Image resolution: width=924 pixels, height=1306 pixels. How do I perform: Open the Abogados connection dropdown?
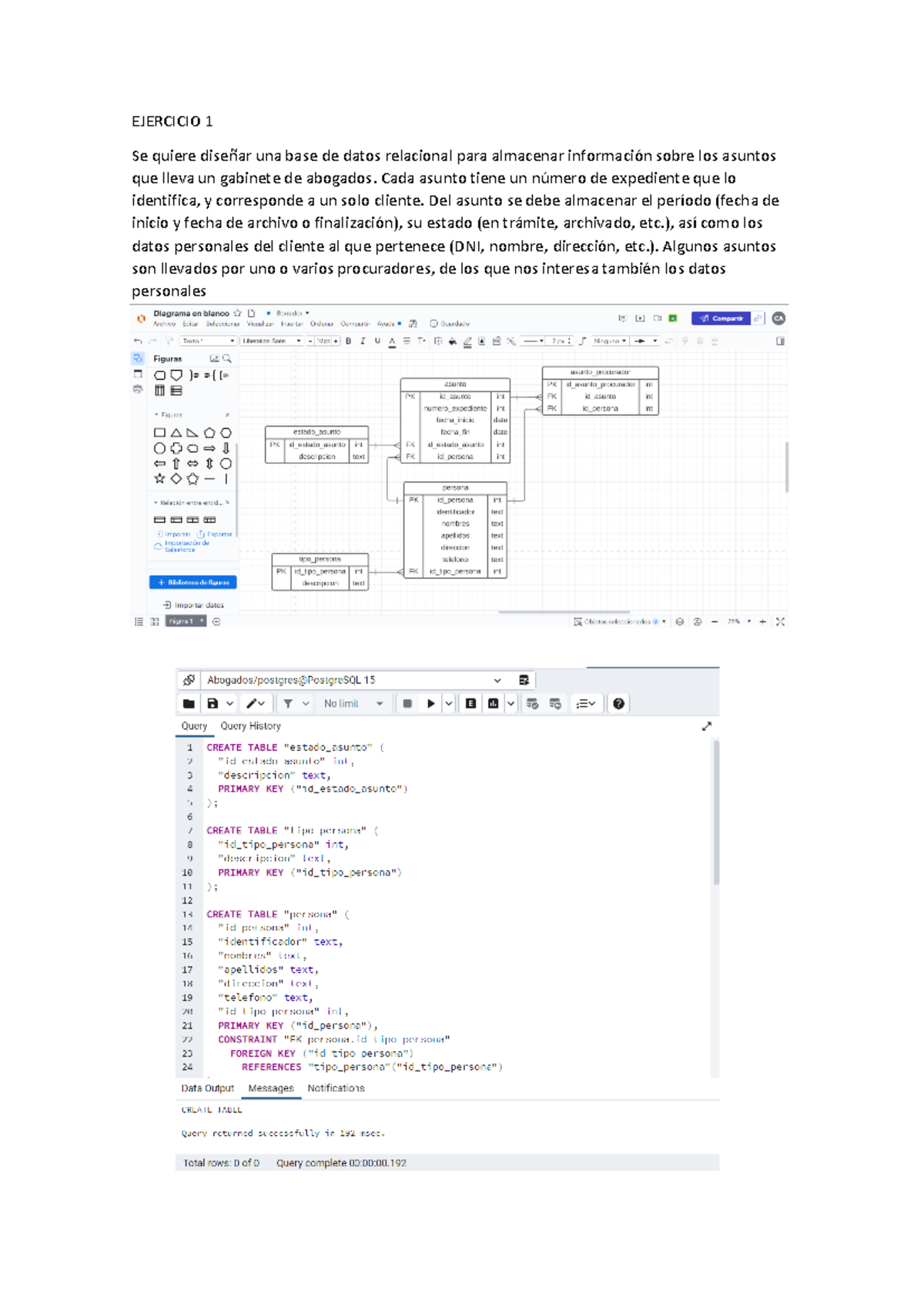click(497, 681)
